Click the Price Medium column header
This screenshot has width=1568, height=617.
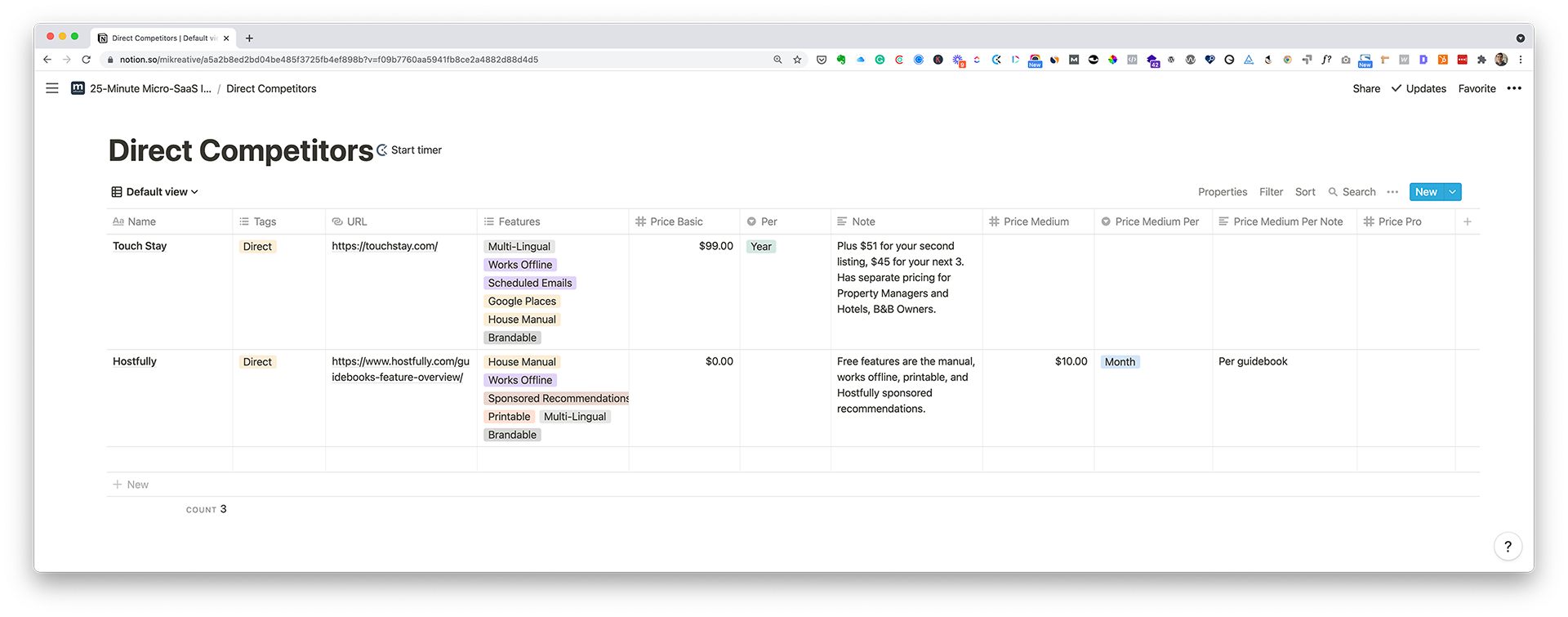[1038, 221]
